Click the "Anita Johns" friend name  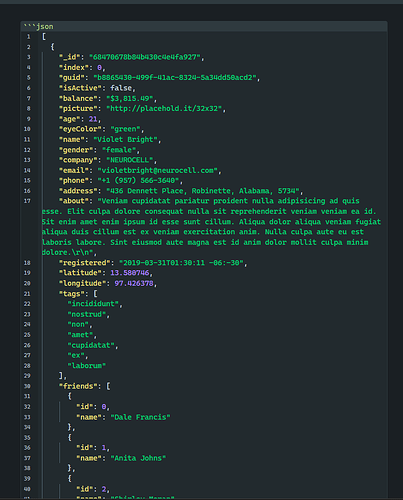(x=138, y=458)
